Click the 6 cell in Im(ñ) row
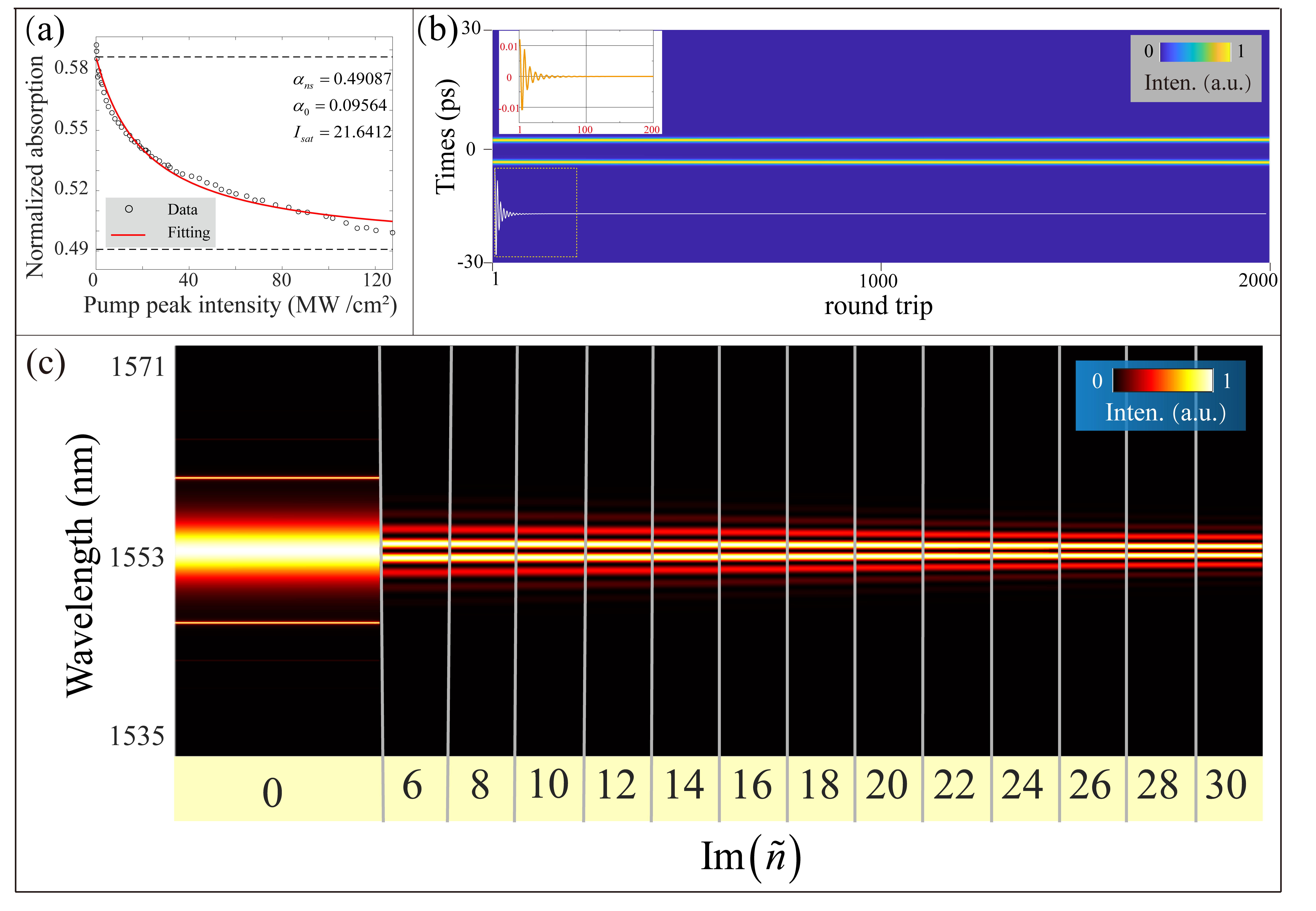Screen dimensions: 1316x911 click(x=415, y=789)
